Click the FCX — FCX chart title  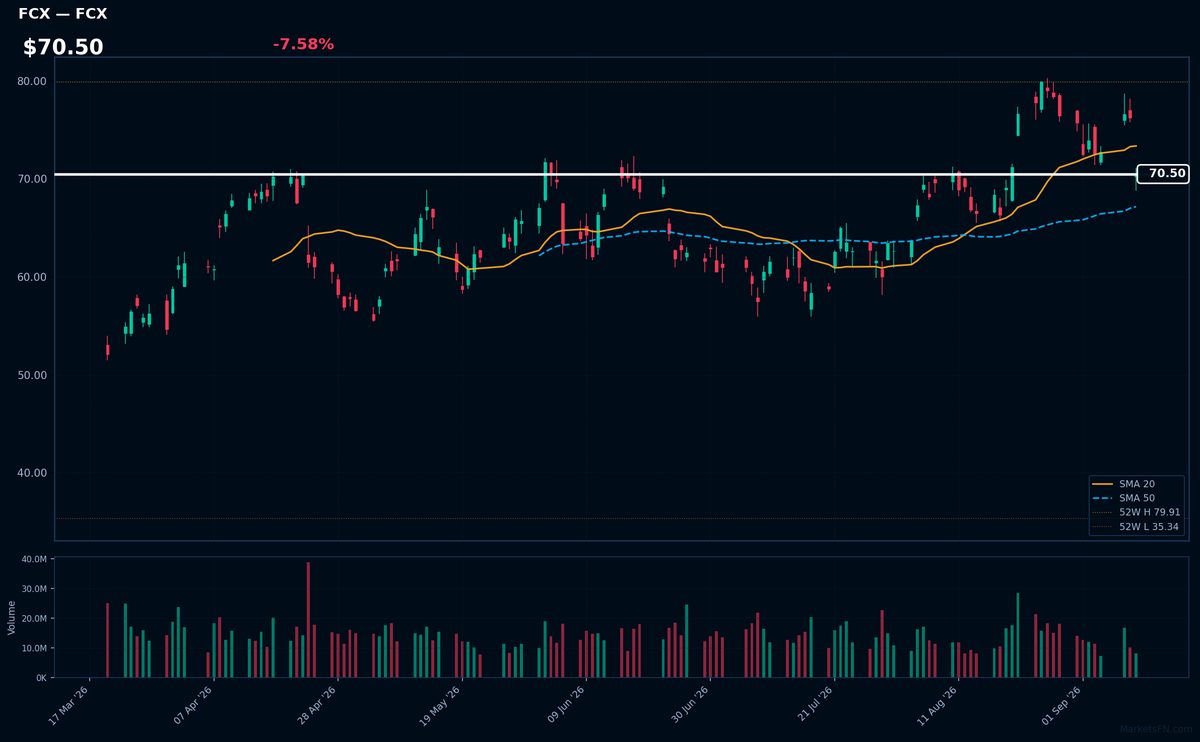tap(62, 14)
